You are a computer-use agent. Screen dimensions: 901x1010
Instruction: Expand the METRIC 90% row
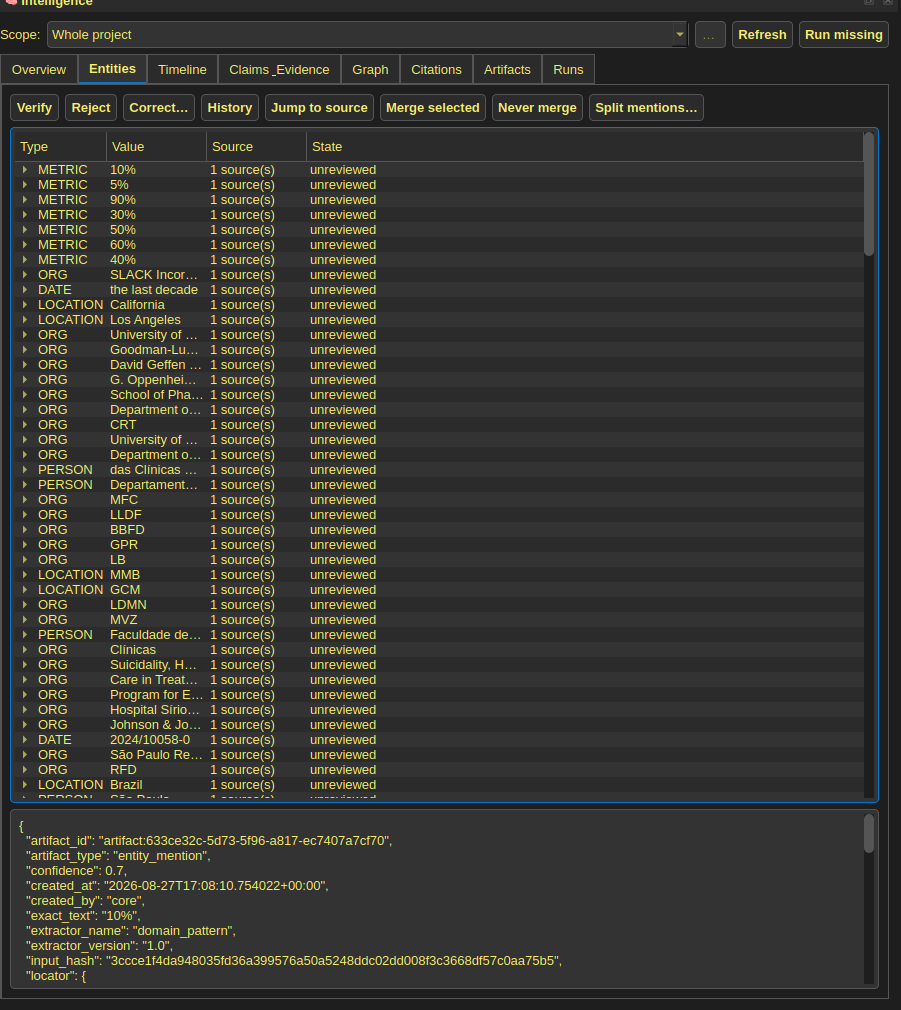click(x=24, y=200)
